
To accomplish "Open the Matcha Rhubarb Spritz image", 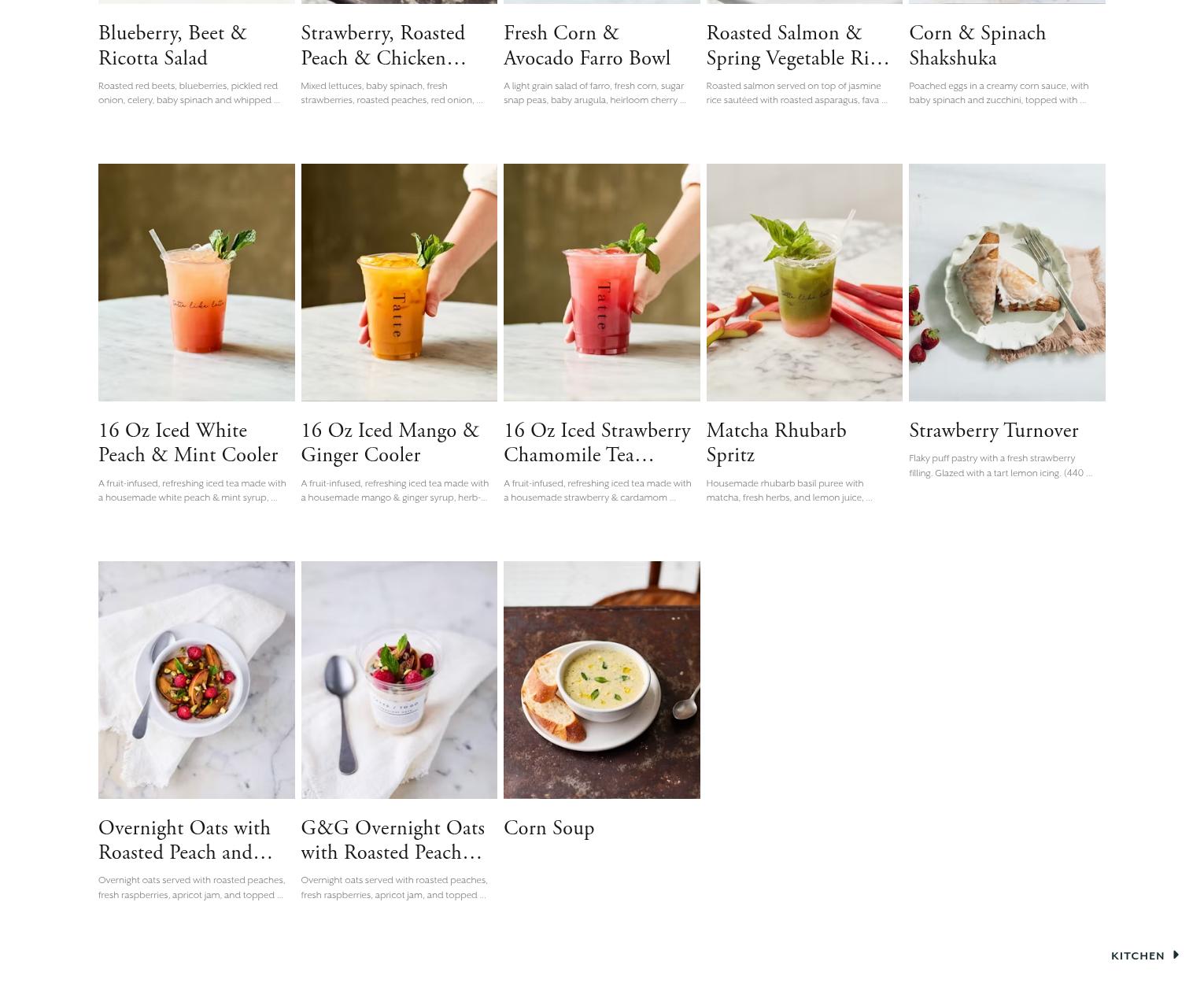I will pos(804,283).
